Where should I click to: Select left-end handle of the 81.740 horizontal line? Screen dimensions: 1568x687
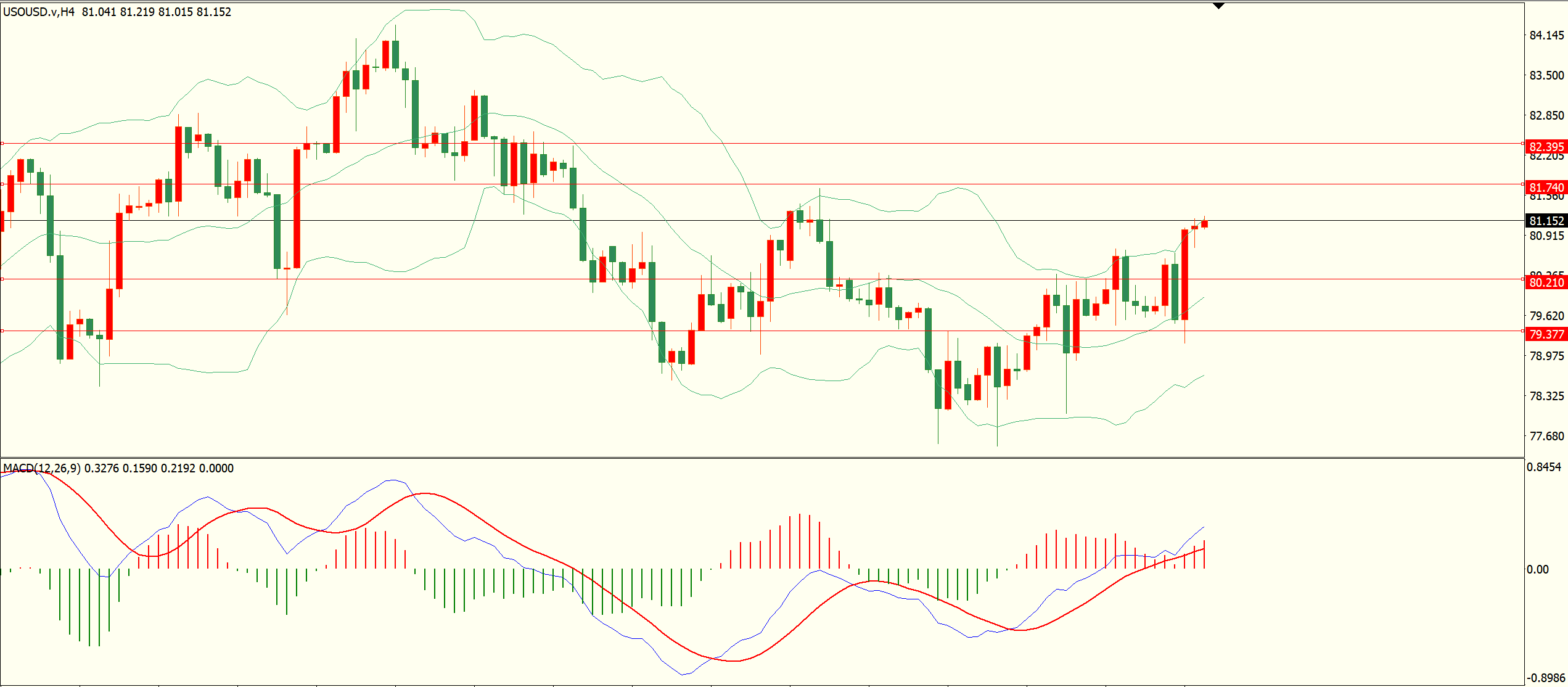pyautogui.click(x=2, y=184)
